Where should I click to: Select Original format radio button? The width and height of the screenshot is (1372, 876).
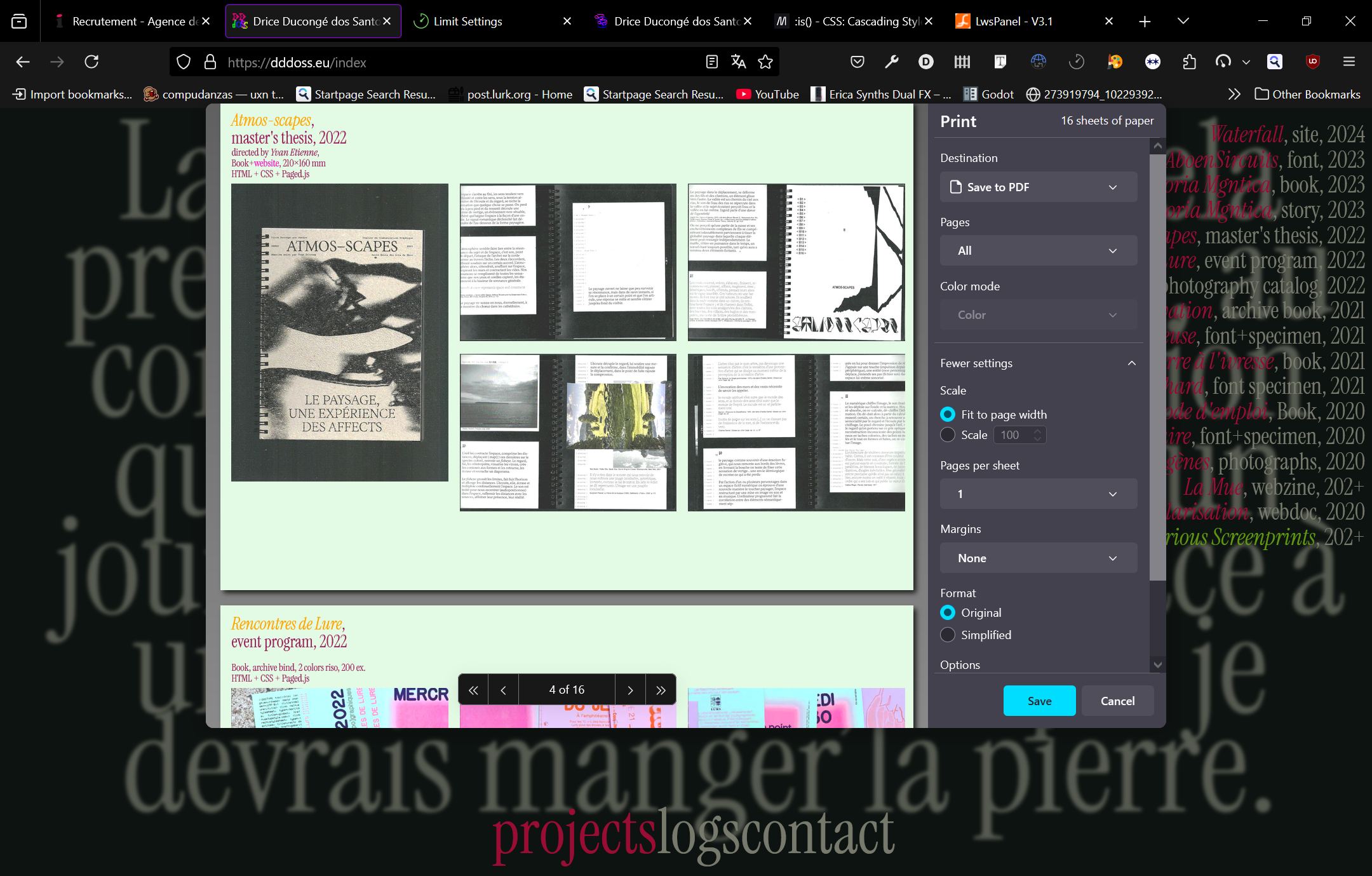pos(947,612)
